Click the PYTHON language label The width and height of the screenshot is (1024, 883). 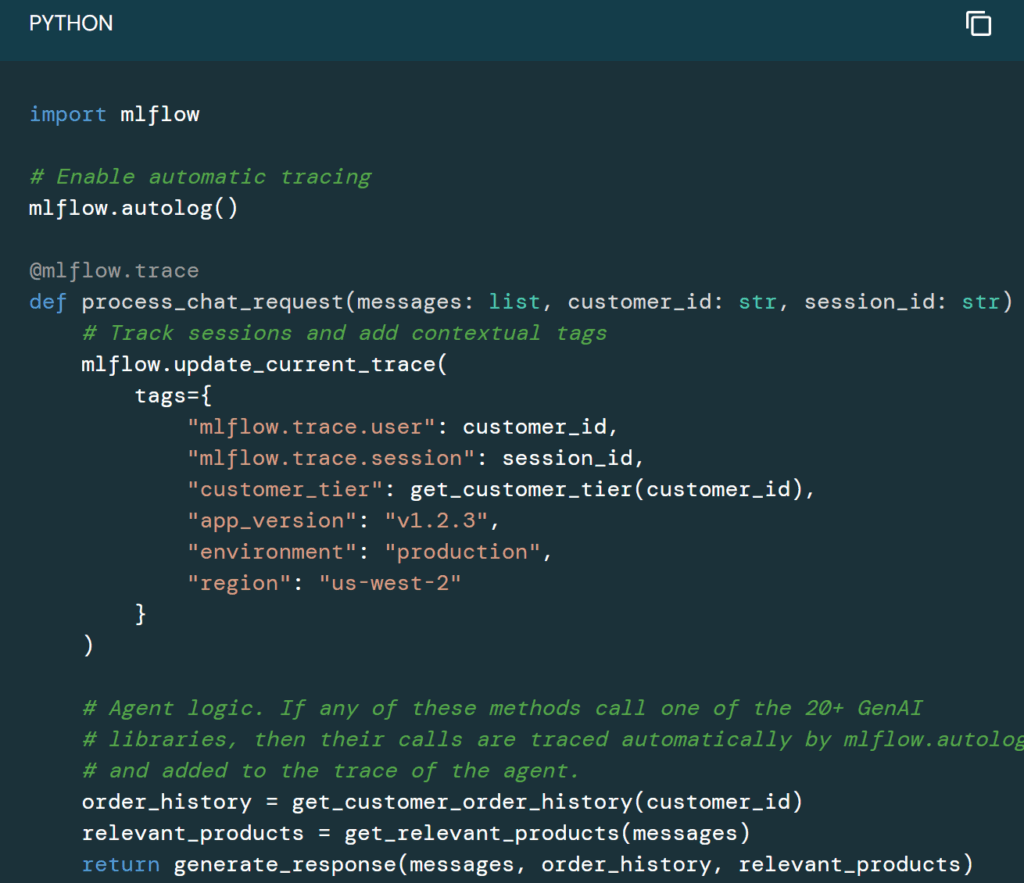tap(71, 23)
